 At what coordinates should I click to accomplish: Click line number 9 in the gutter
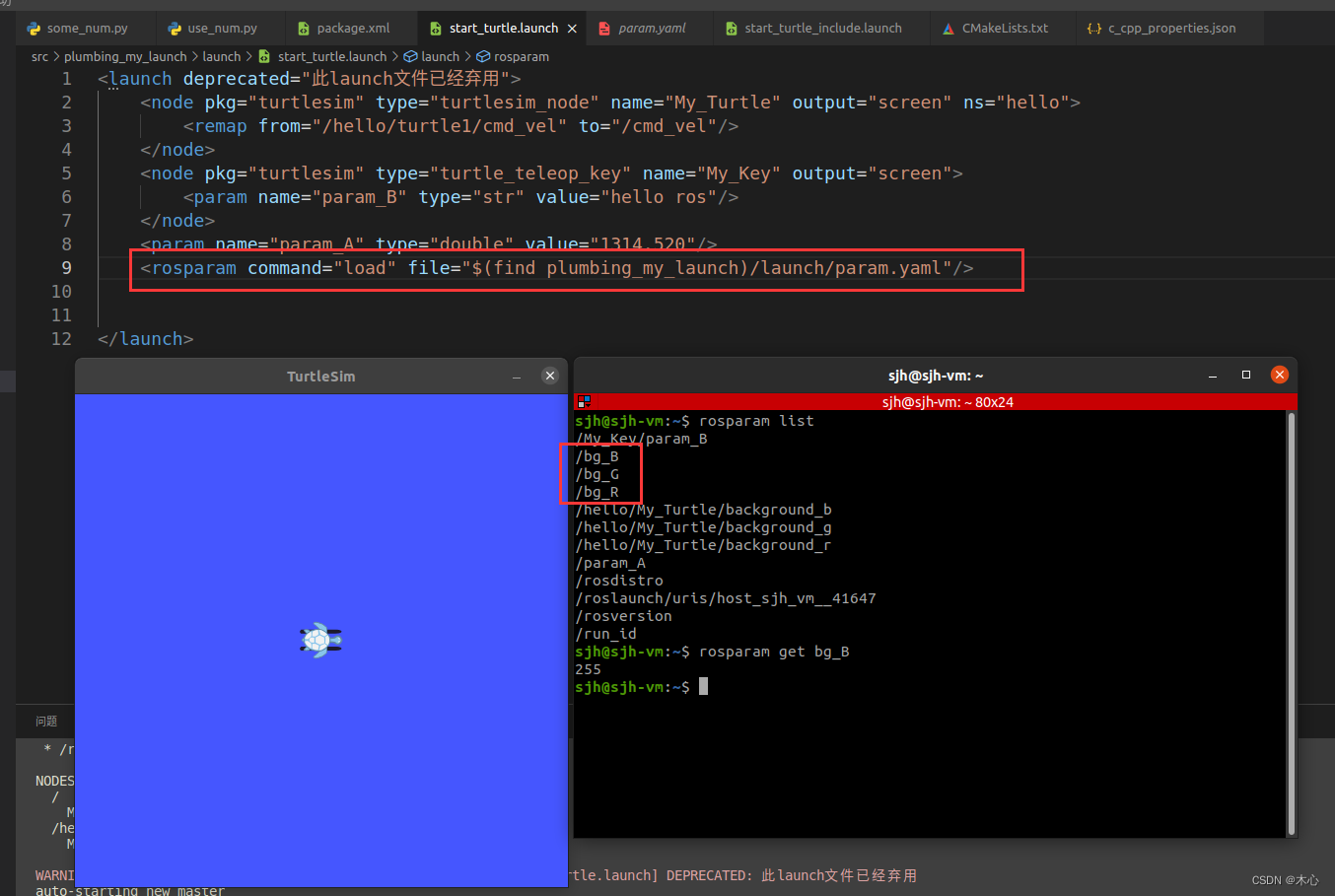click(67, 268)
